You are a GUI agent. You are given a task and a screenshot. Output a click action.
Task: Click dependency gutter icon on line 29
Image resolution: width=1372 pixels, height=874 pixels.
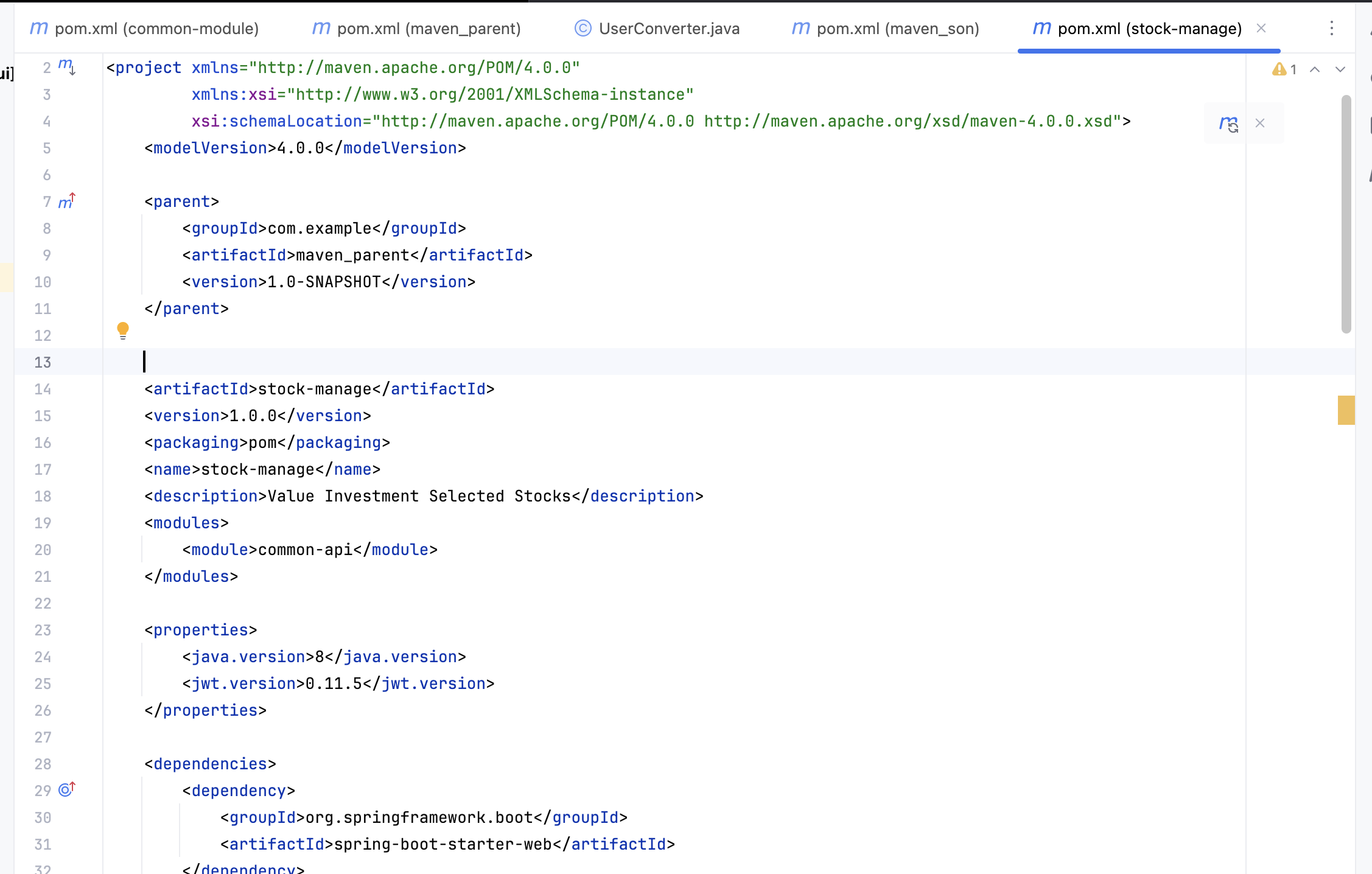[x=66, y=790]
